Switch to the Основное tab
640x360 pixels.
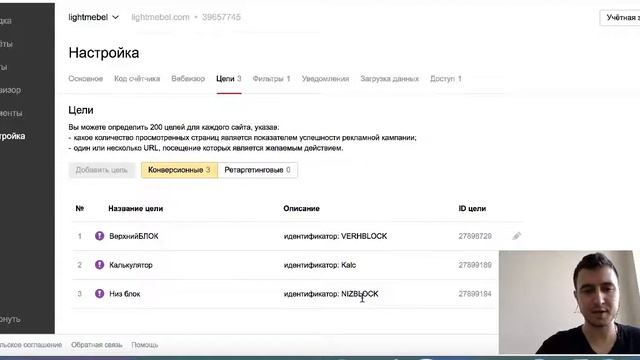[85, 78]
